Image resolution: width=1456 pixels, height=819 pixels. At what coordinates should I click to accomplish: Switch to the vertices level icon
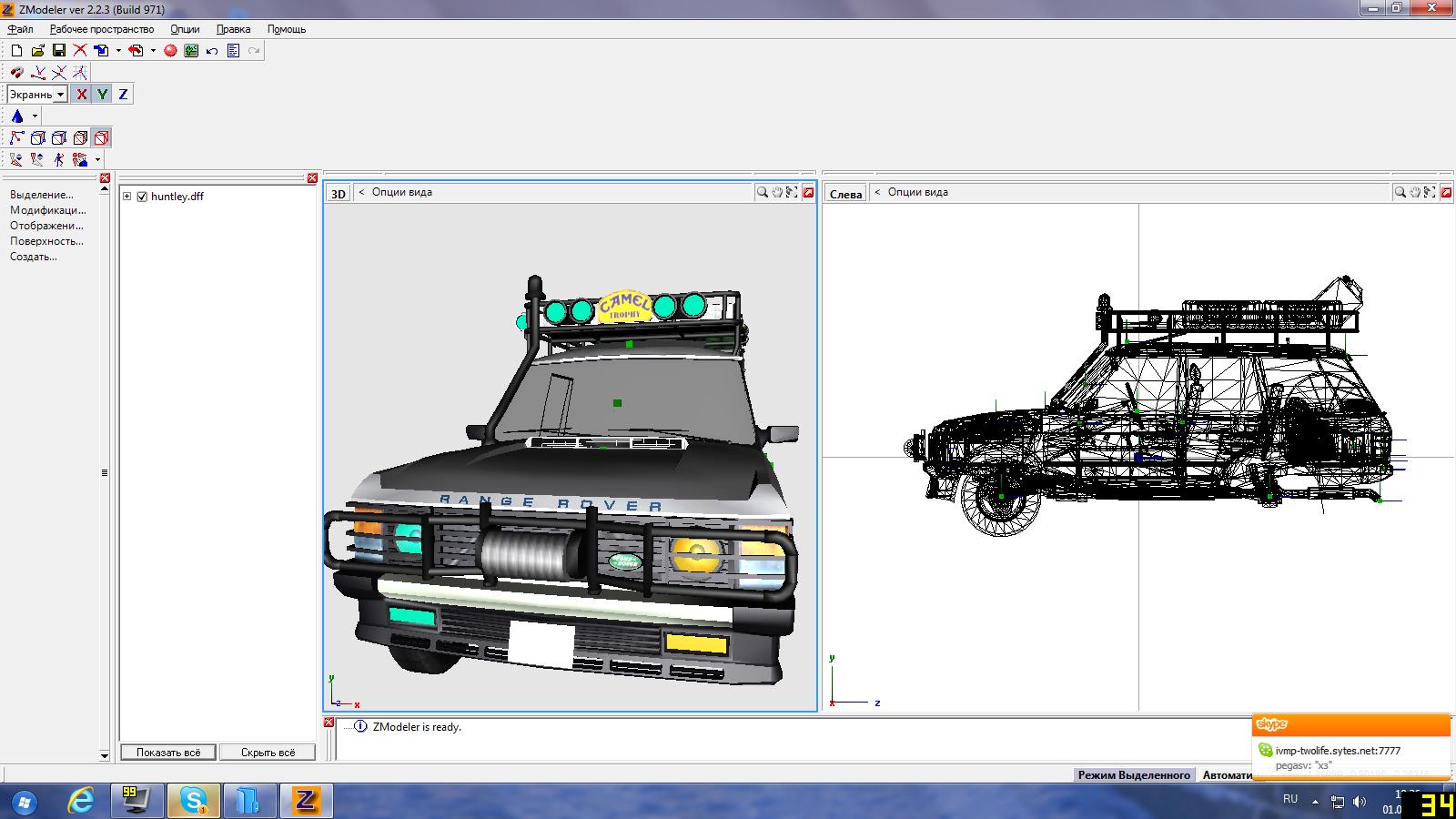coord(16,137)
